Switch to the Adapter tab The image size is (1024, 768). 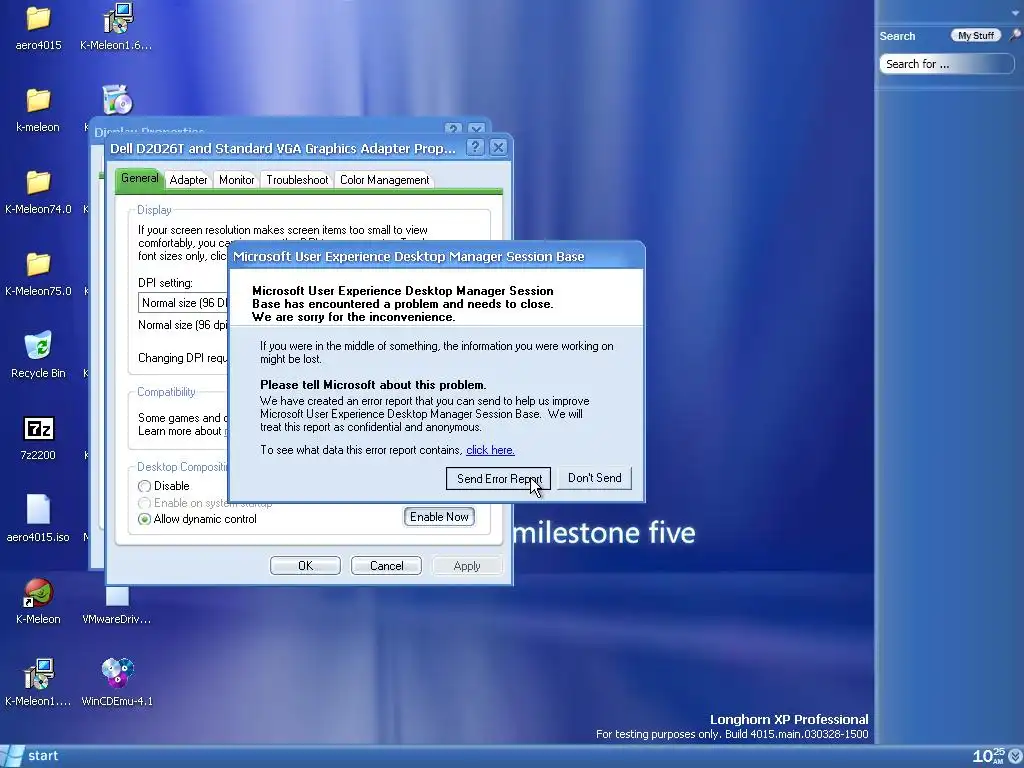pyautogui.click(x=188, y=180)
